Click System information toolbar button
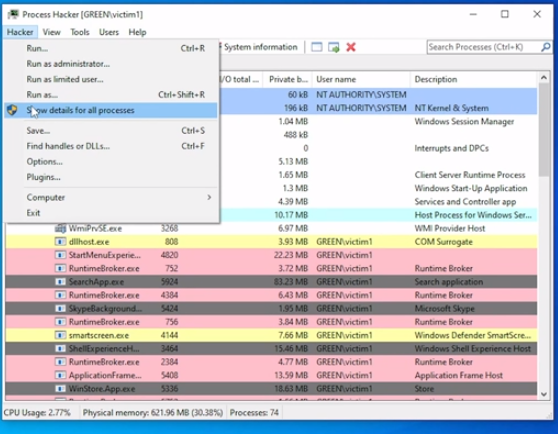The image size is (558, 434). pos(259,47)
